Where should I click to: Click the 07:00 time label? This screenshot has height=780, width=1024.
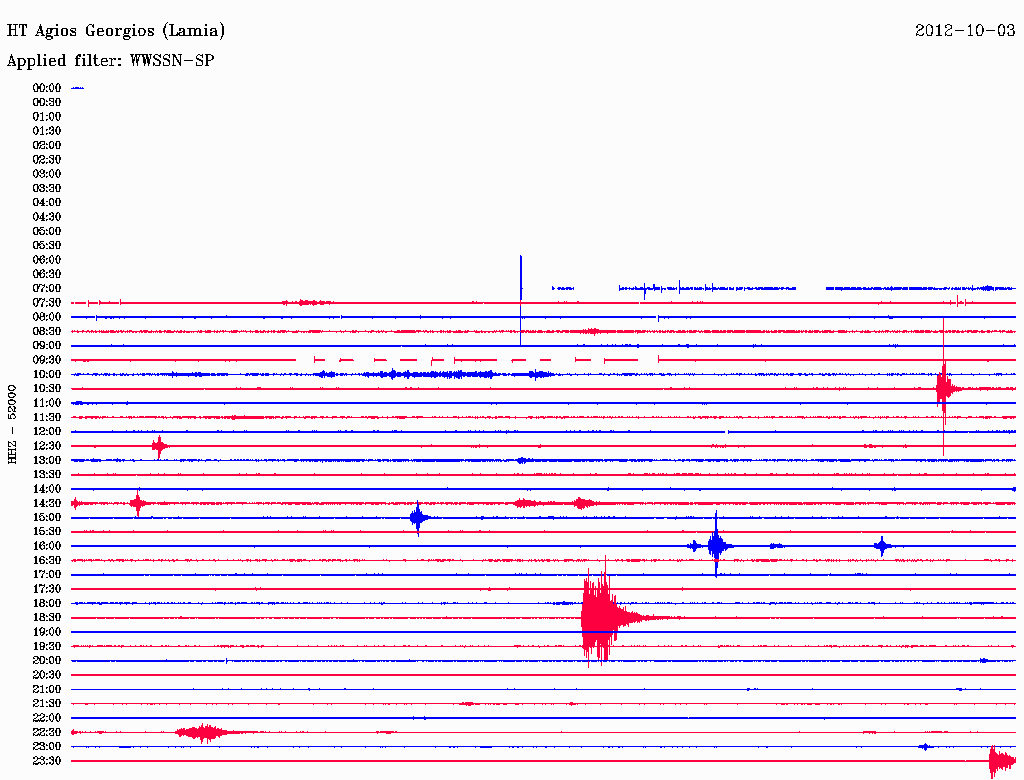(x=47, y=288)
